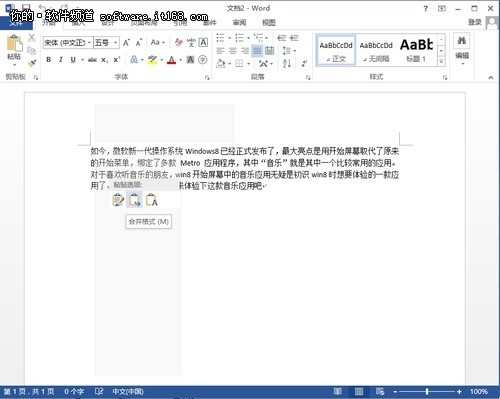Click the proofing check icon in status bar
The width and height of the screenshot is (500, 399).
(99, 391)
